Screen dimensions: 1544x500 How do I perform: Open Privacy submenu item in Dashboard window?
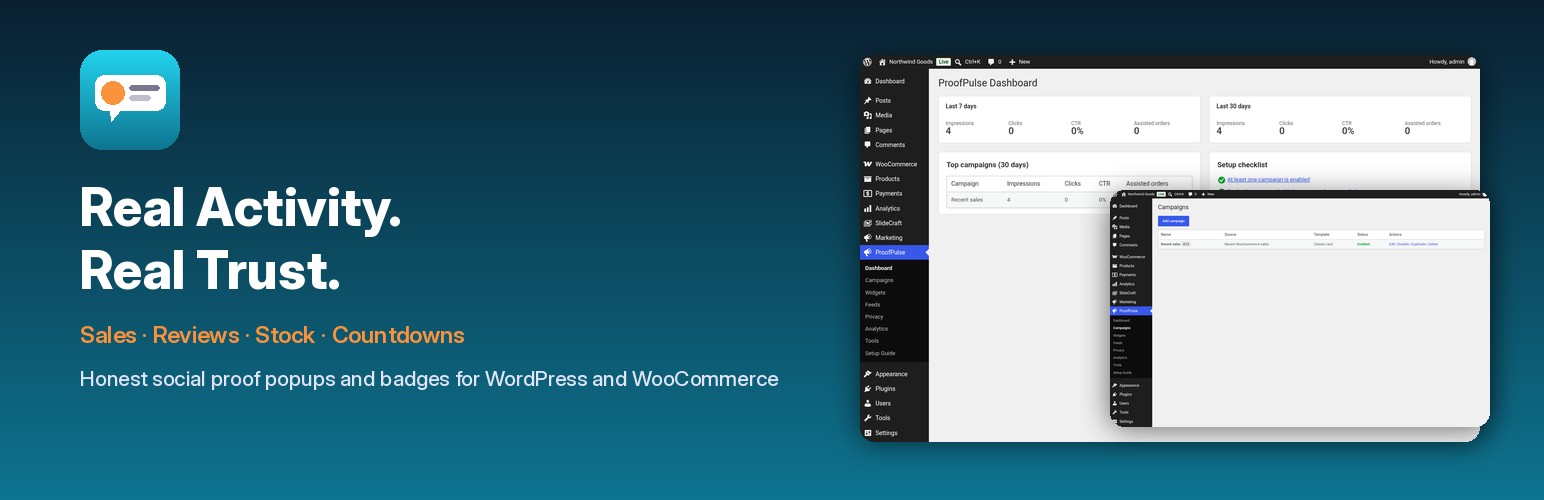[874, 316]
